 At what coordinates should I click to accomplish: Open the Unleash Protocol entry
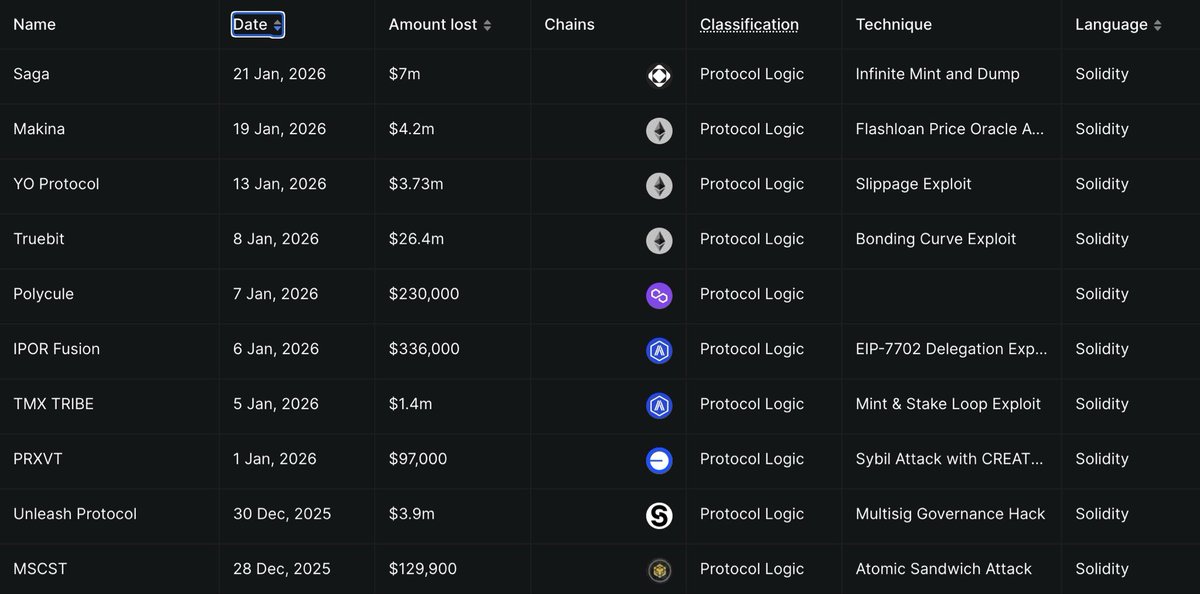click(x=75, y=514)
